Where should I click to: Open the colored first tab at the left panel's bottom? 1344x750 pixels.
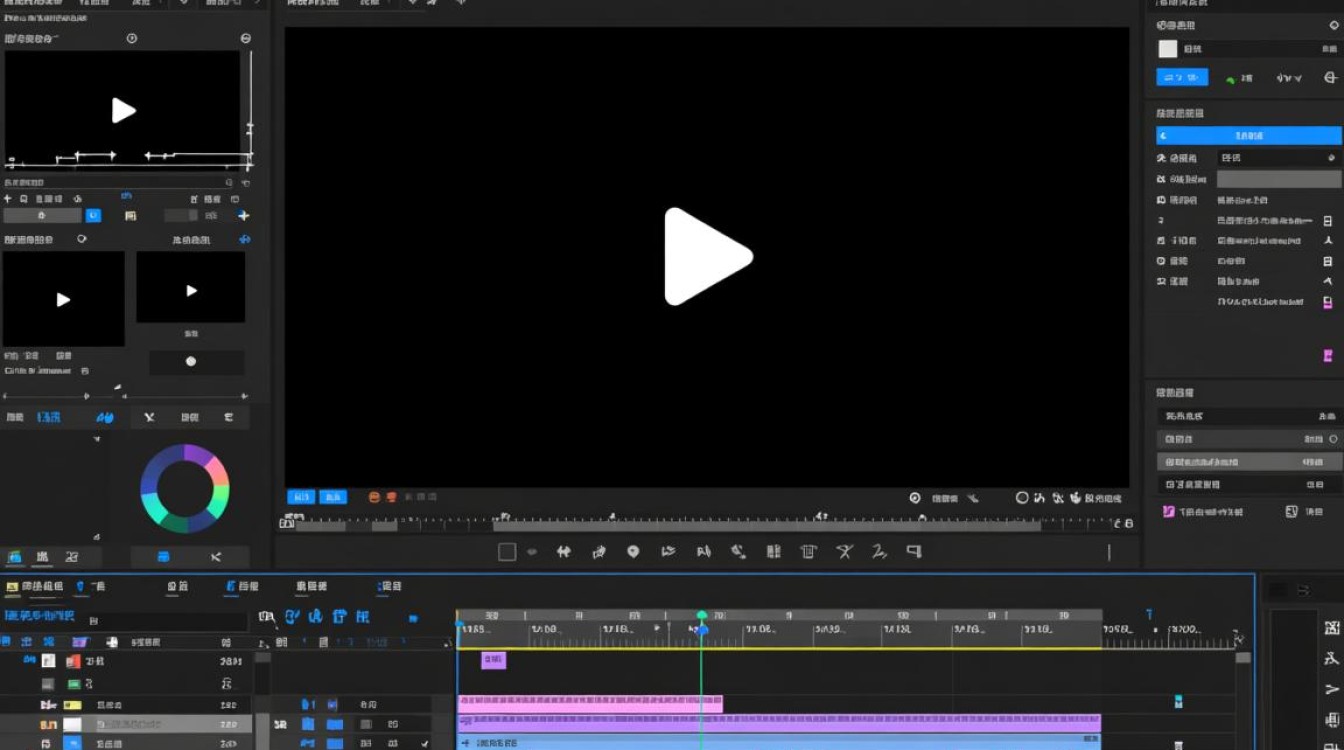[15, 557]
